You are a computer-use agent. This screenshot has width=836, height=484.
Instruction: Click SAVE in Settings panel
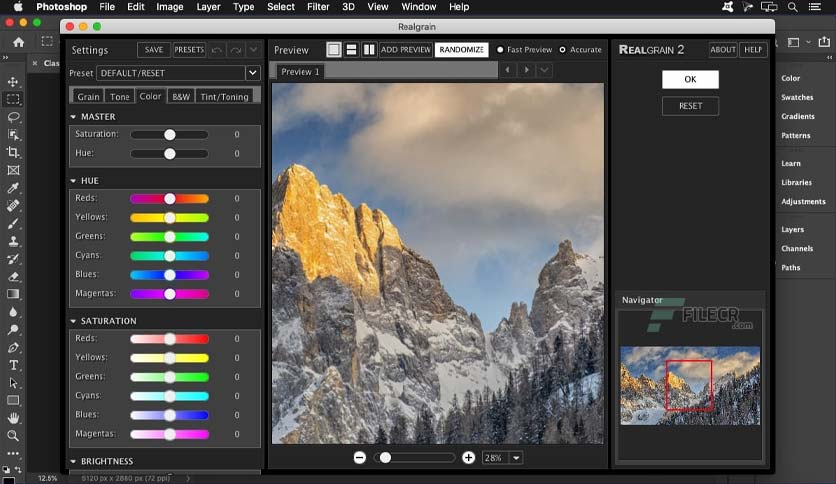coord(154,50)
